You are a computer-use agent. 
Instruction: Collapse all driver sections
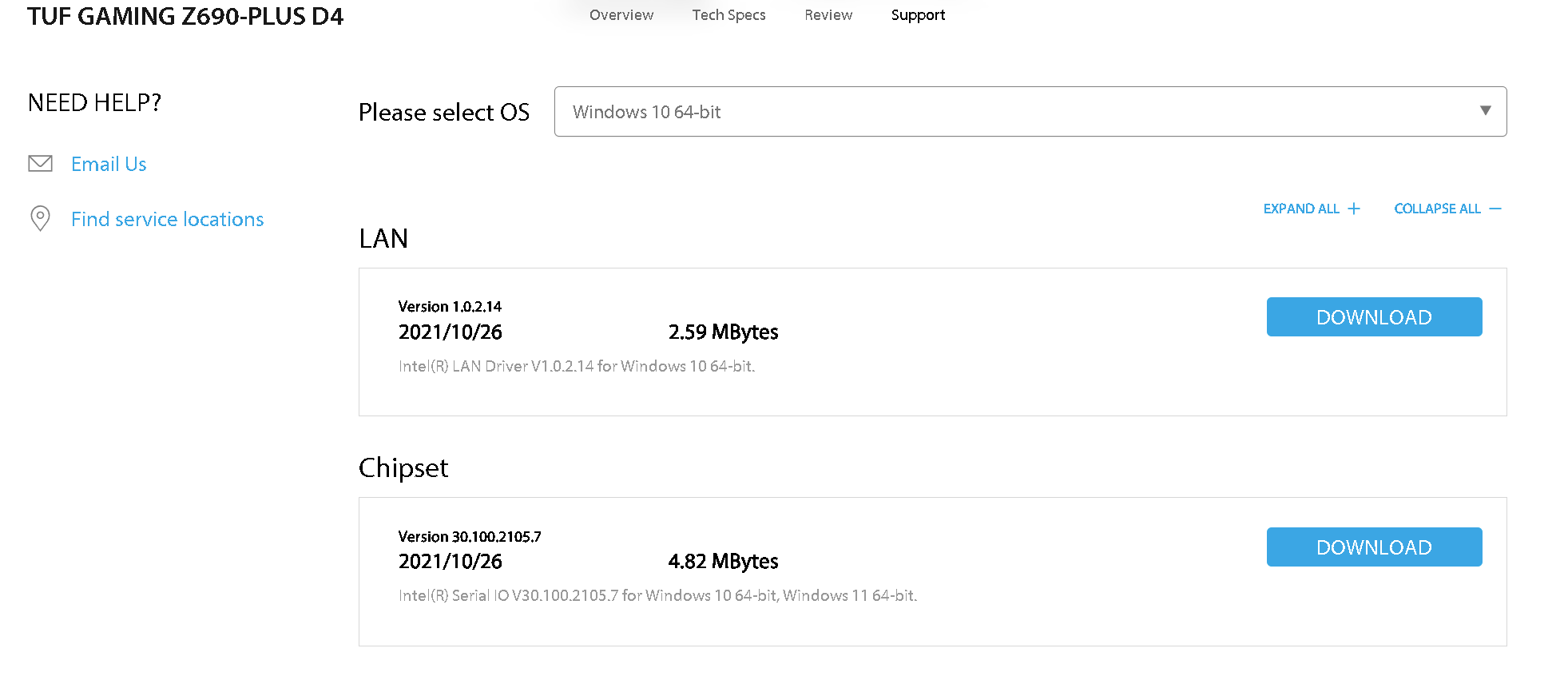pos(1437,209)
